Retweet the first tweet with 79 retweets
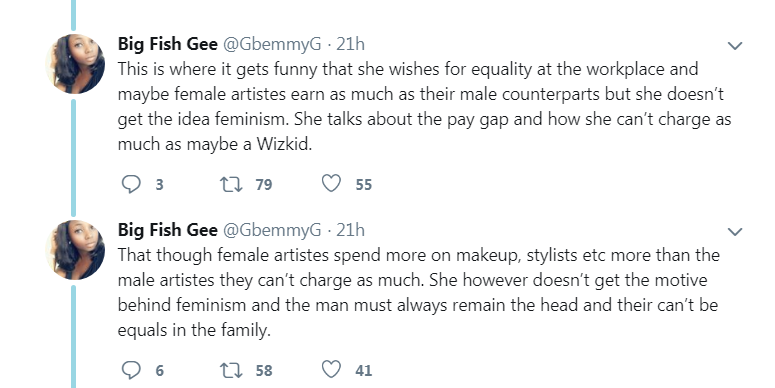This screenshot has width=775, height=388. pos(231,184)
